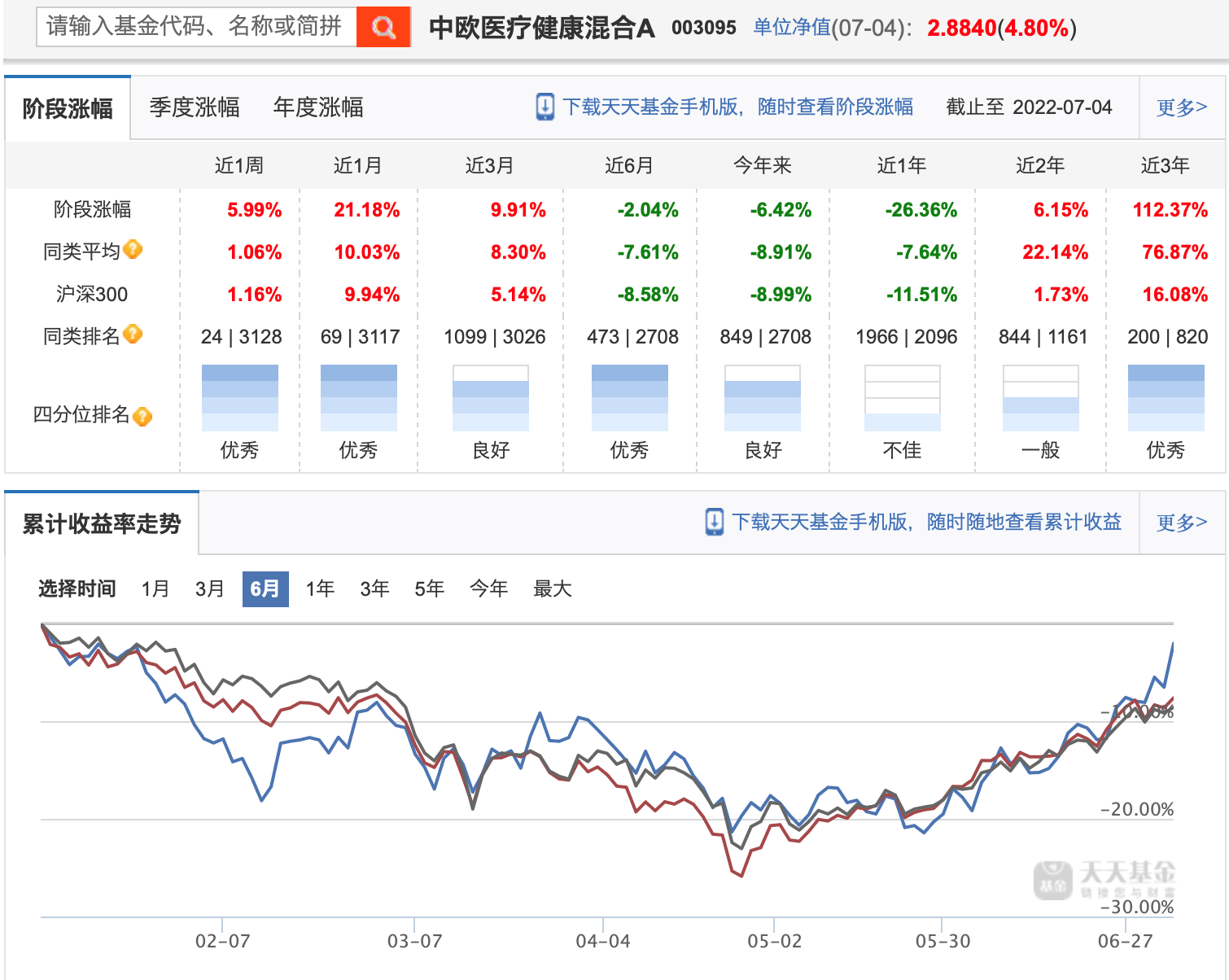This screenshot has height=980, width=1229.
Task: Select 1月 time range for chart
Action: coord(155,588)
